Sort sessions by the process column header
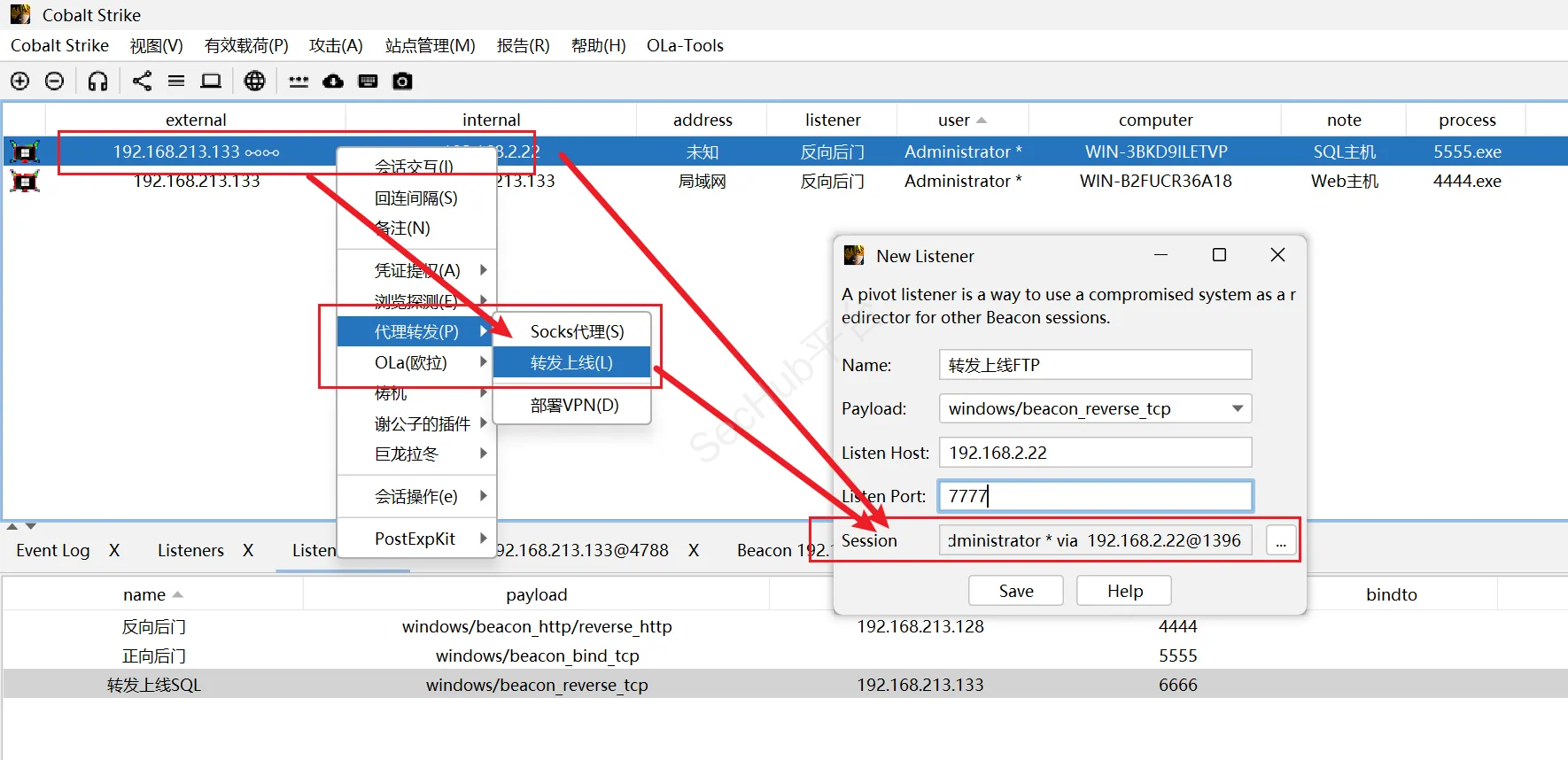 click(x=1466, y=120)
